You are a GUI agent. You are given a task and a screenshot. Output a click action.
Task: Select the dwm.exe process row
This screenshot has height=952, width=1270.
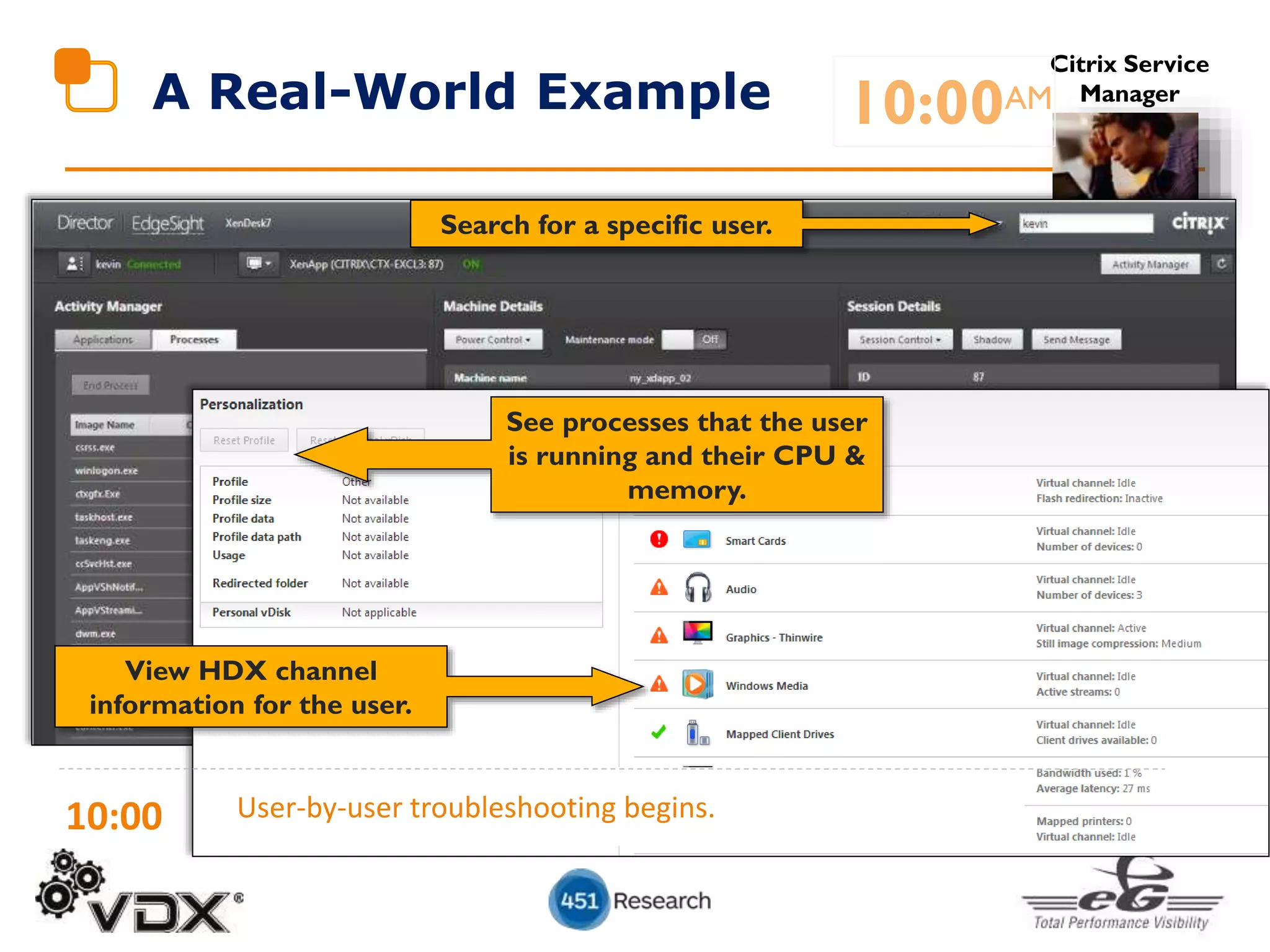131,633
